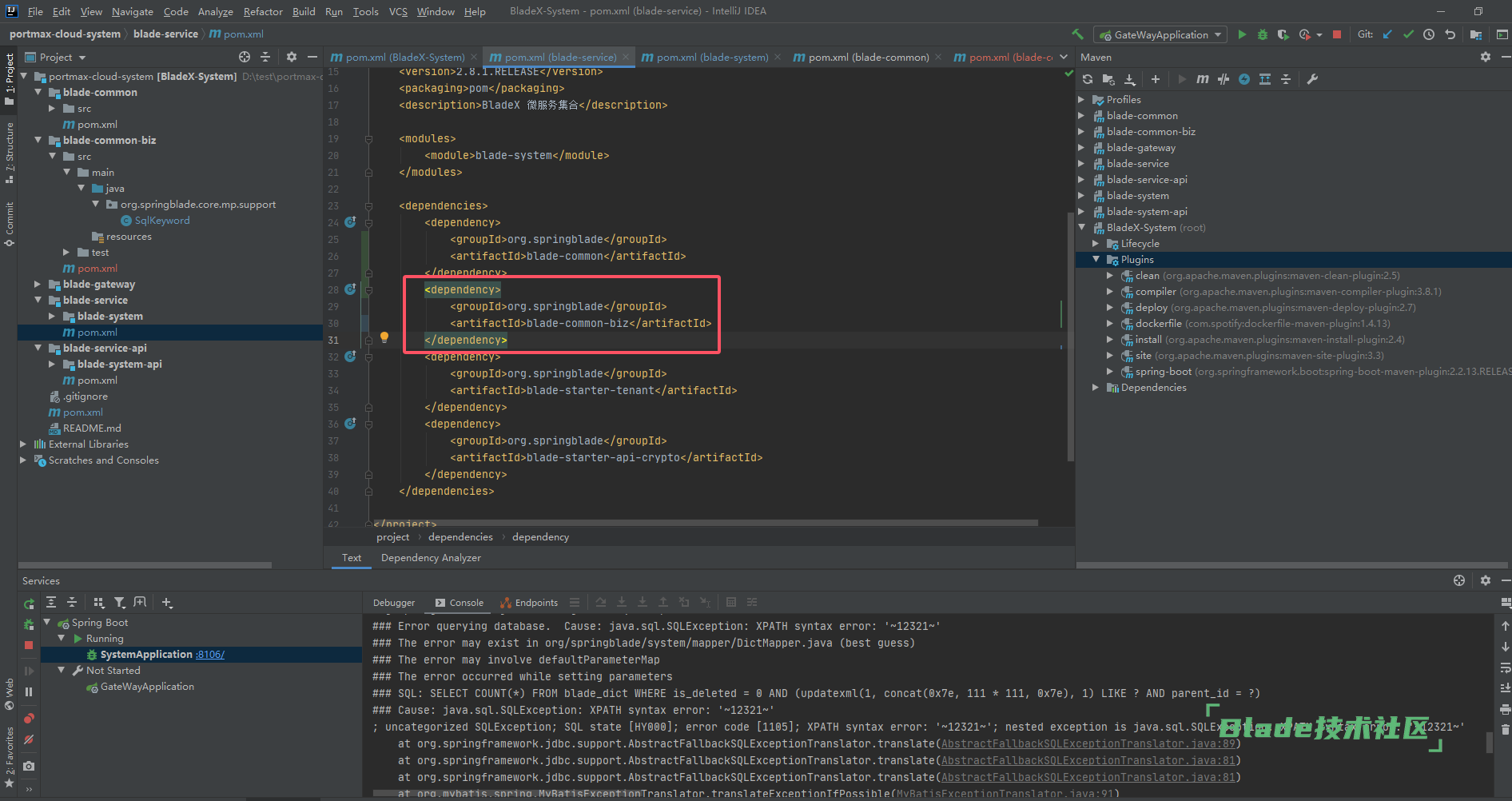This screenshot has height=801, width=1512.
Task: Open GateWayApplication run configuration dropdown
Action: pos(1161,34)
